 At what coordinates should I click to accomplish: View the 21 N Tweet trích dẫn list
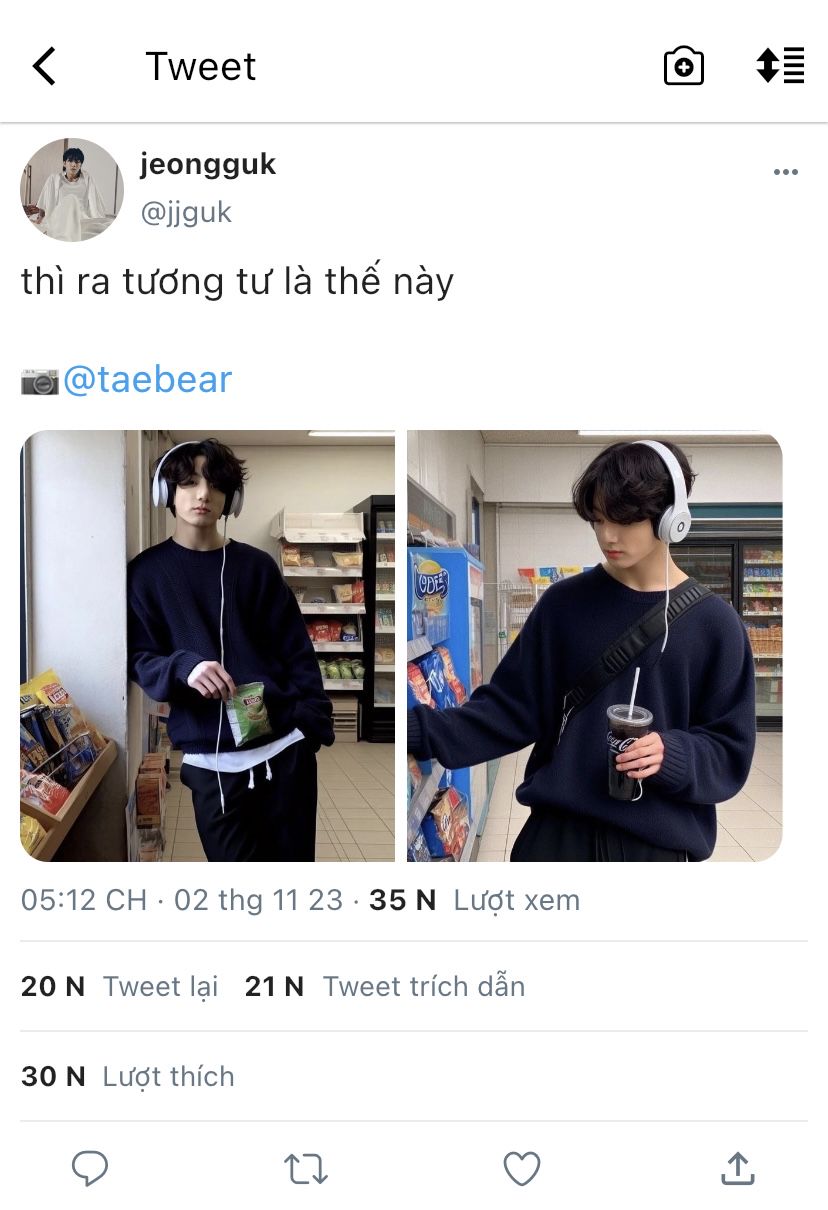[x=385, y=987]
